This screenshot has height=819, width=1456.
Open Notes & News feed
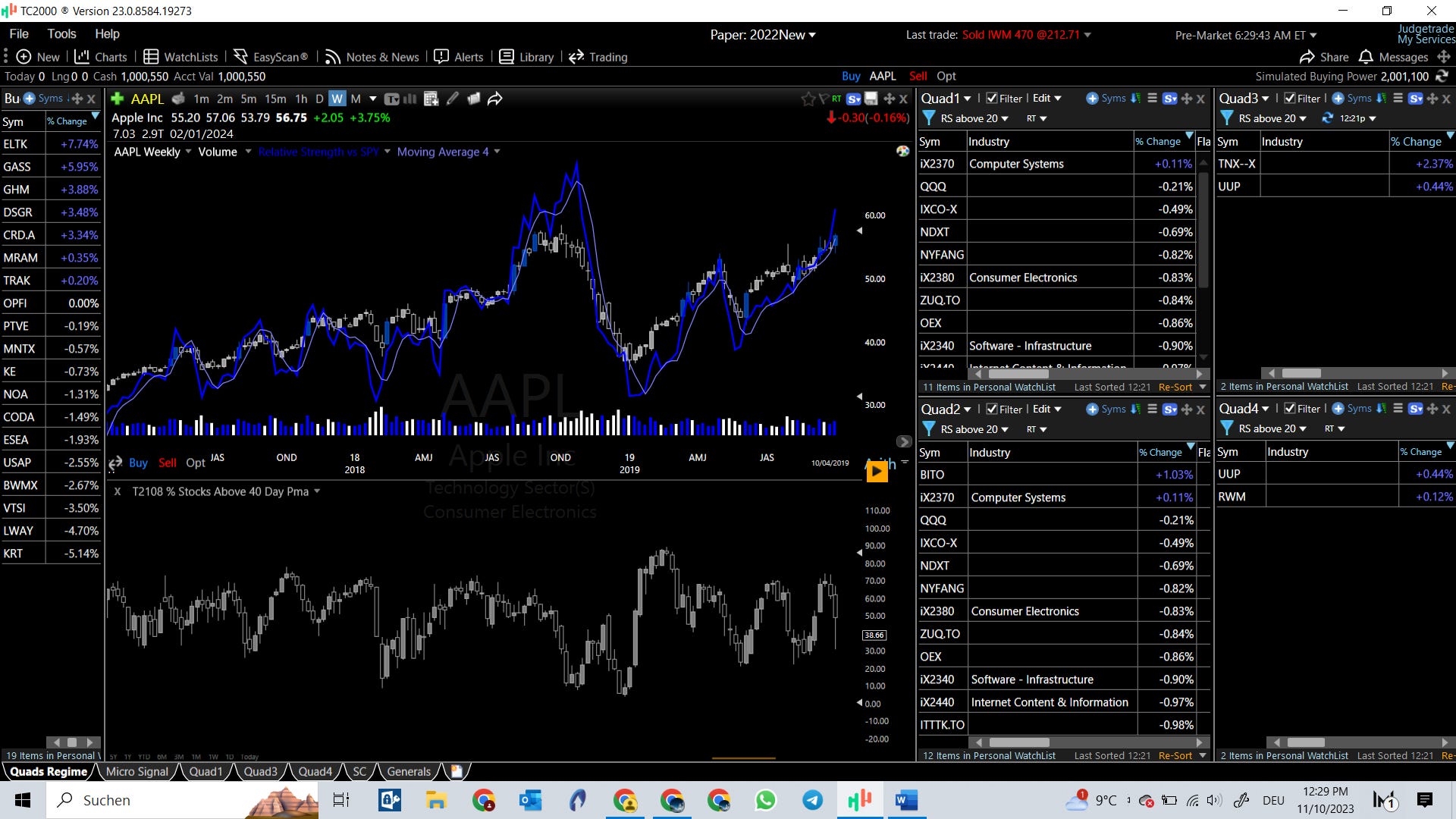click(x=372, y=57)
